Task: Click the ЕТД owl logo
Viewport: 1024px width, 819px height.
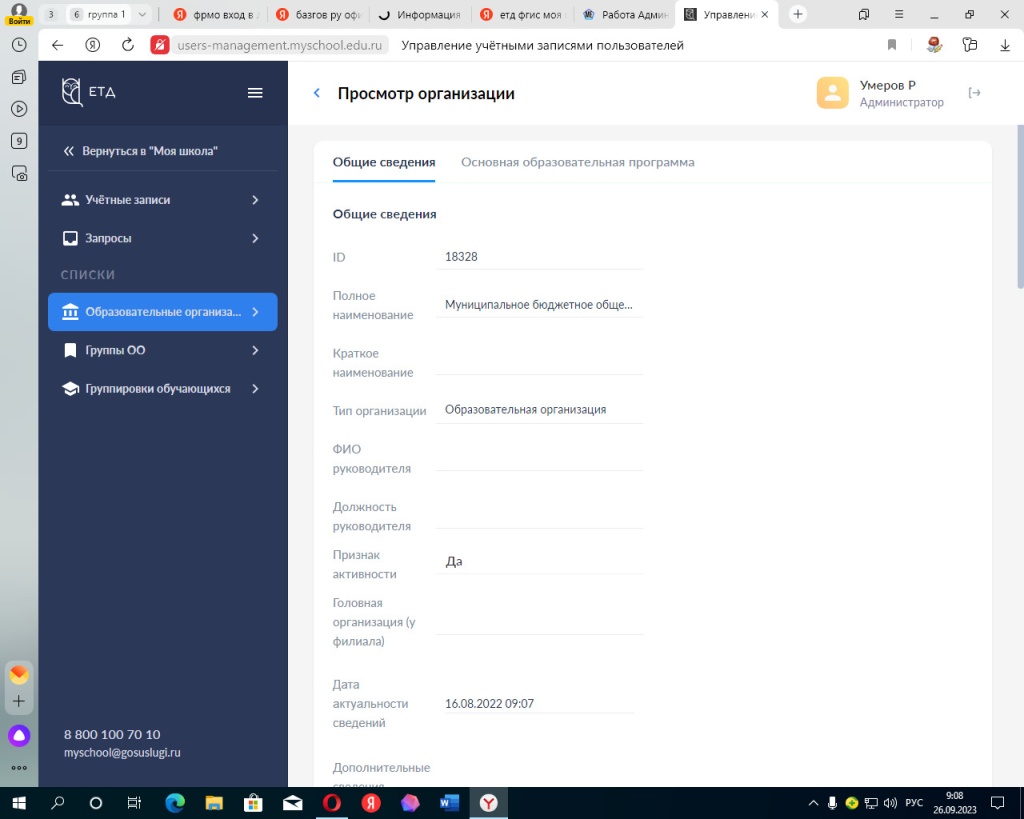Action: click(72, 92)
